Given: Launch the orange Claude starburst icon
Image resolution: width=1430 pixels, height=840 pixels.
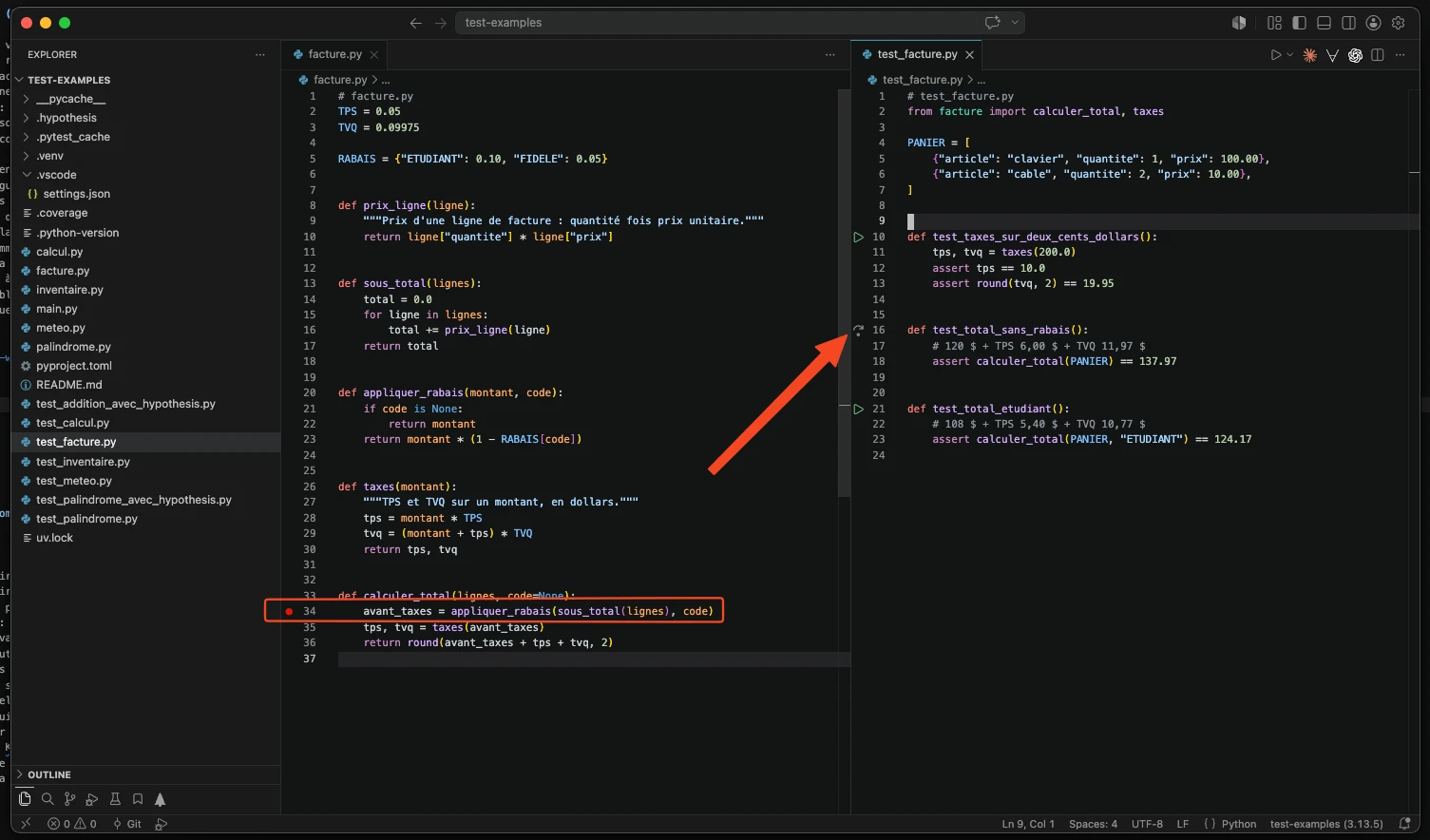Looking at the screenshot, I should click(1310, 55).
